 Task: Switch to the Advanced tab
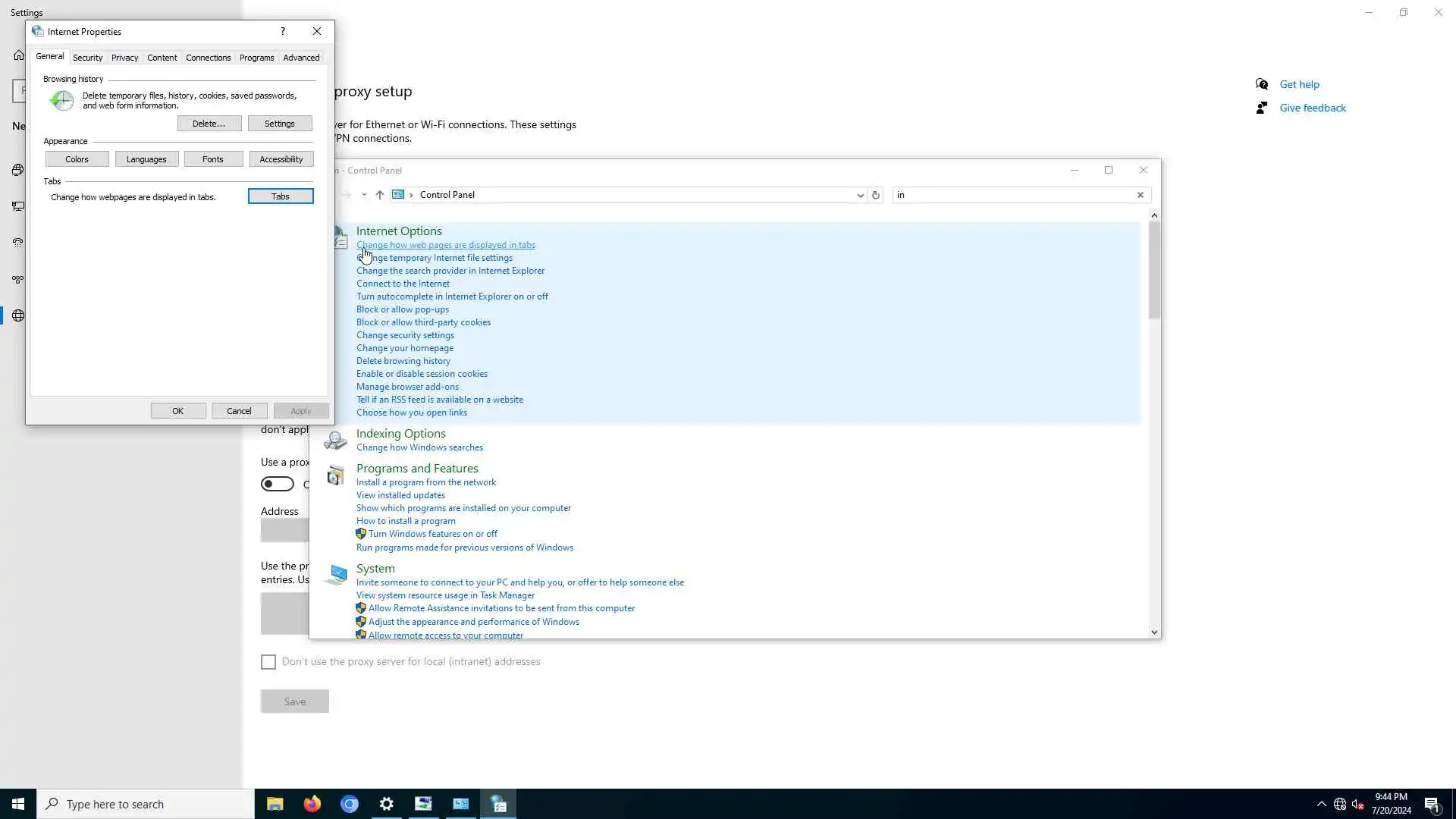click(x=301, y=58)
